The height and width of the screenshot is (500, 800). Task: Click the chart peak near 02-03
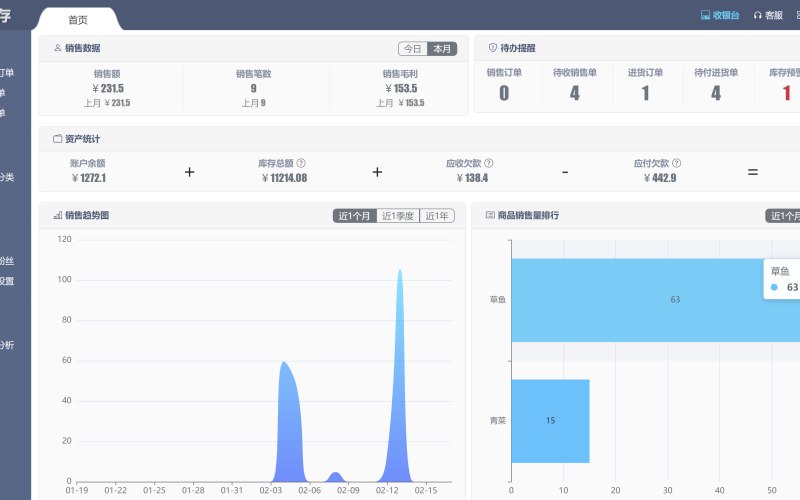(x=284, y=364)
